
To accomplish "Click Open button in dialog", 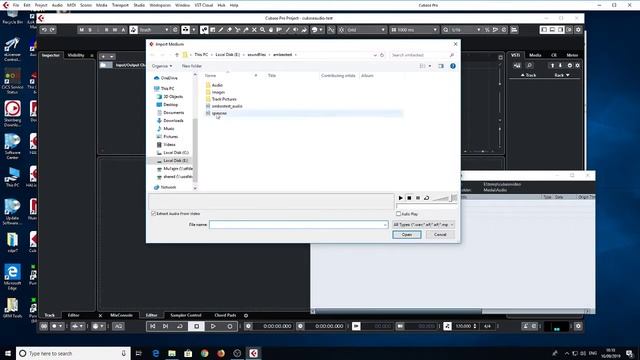I will point(407,235).
